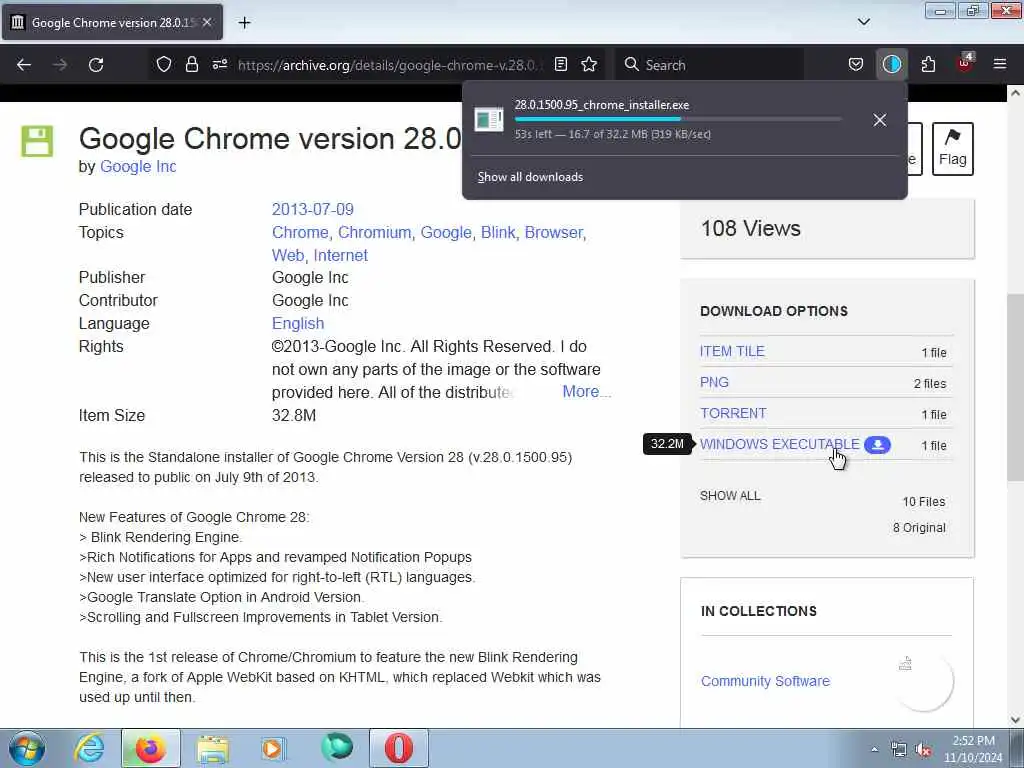Image resolution: width=1024 pixels, height=768 pixels.
Task: Go back to the previous page
Action: click(24, 65)
